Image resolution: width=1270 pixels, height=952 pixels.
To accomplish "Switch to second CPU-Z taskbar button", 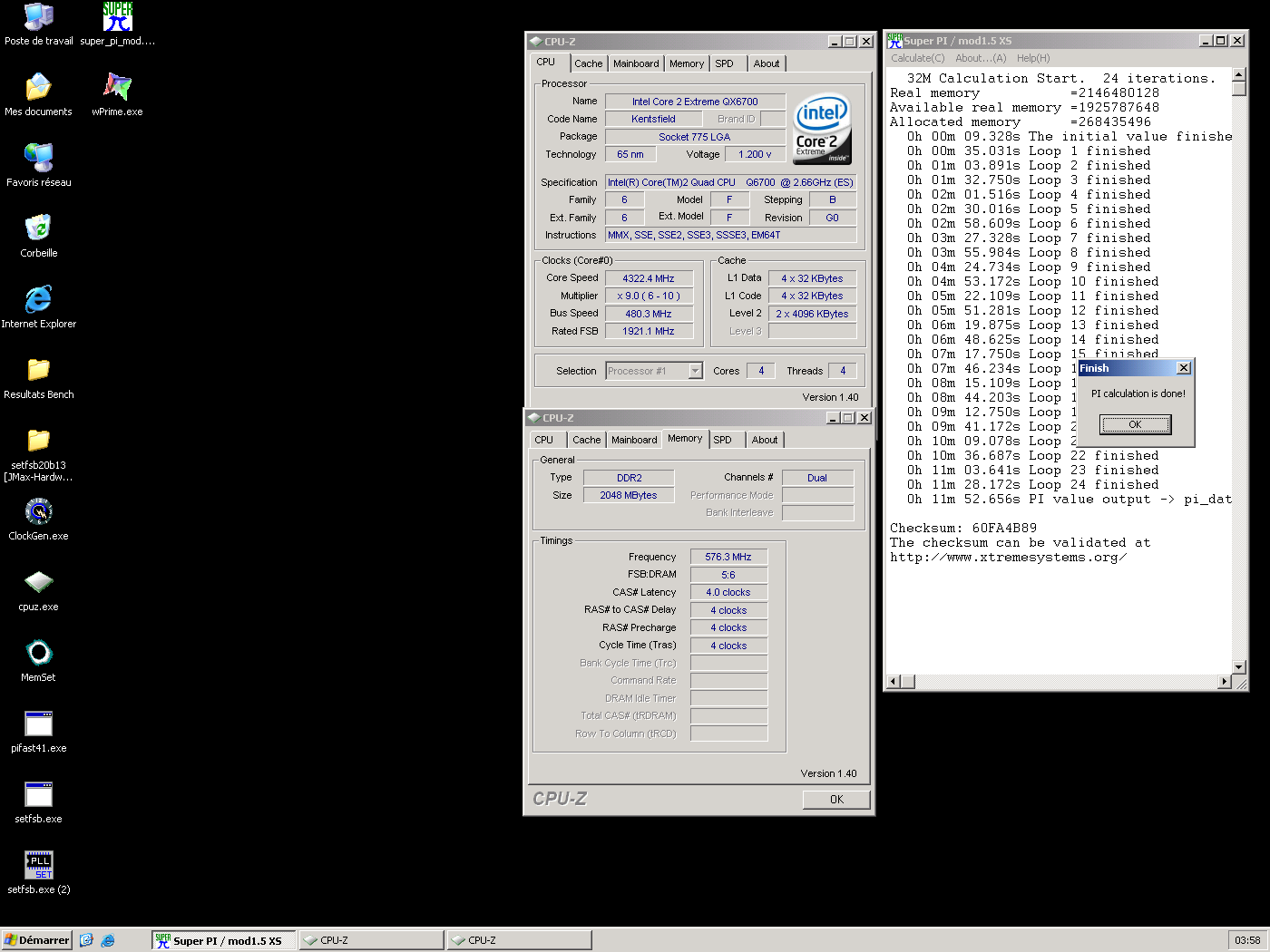I will pyautogui.click(x=520, y=940).
